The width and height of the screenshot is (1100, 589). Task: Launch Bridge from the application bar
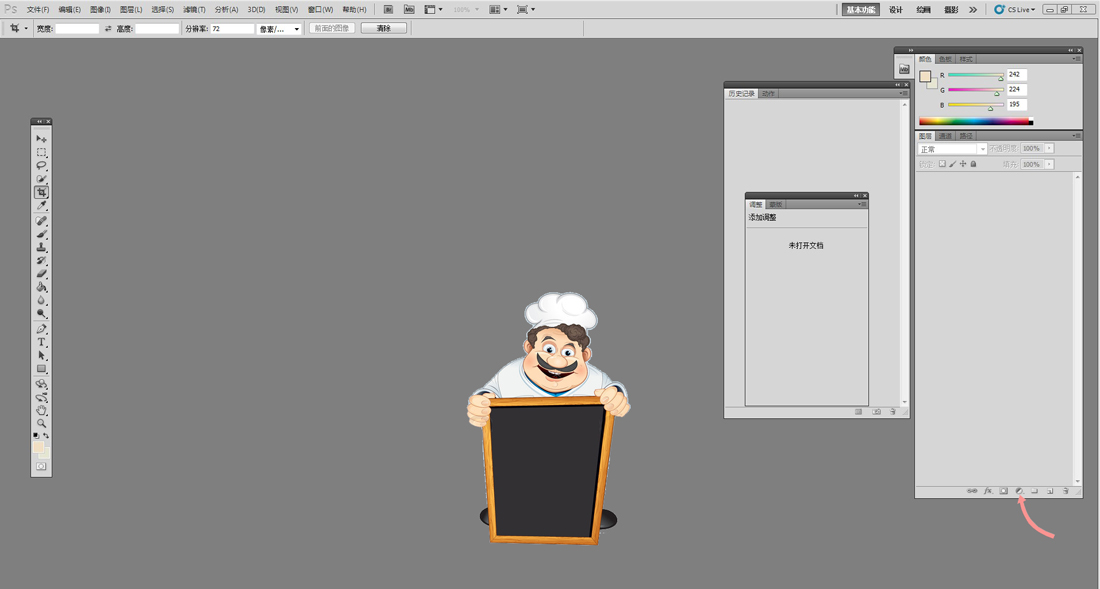(388, 9)
